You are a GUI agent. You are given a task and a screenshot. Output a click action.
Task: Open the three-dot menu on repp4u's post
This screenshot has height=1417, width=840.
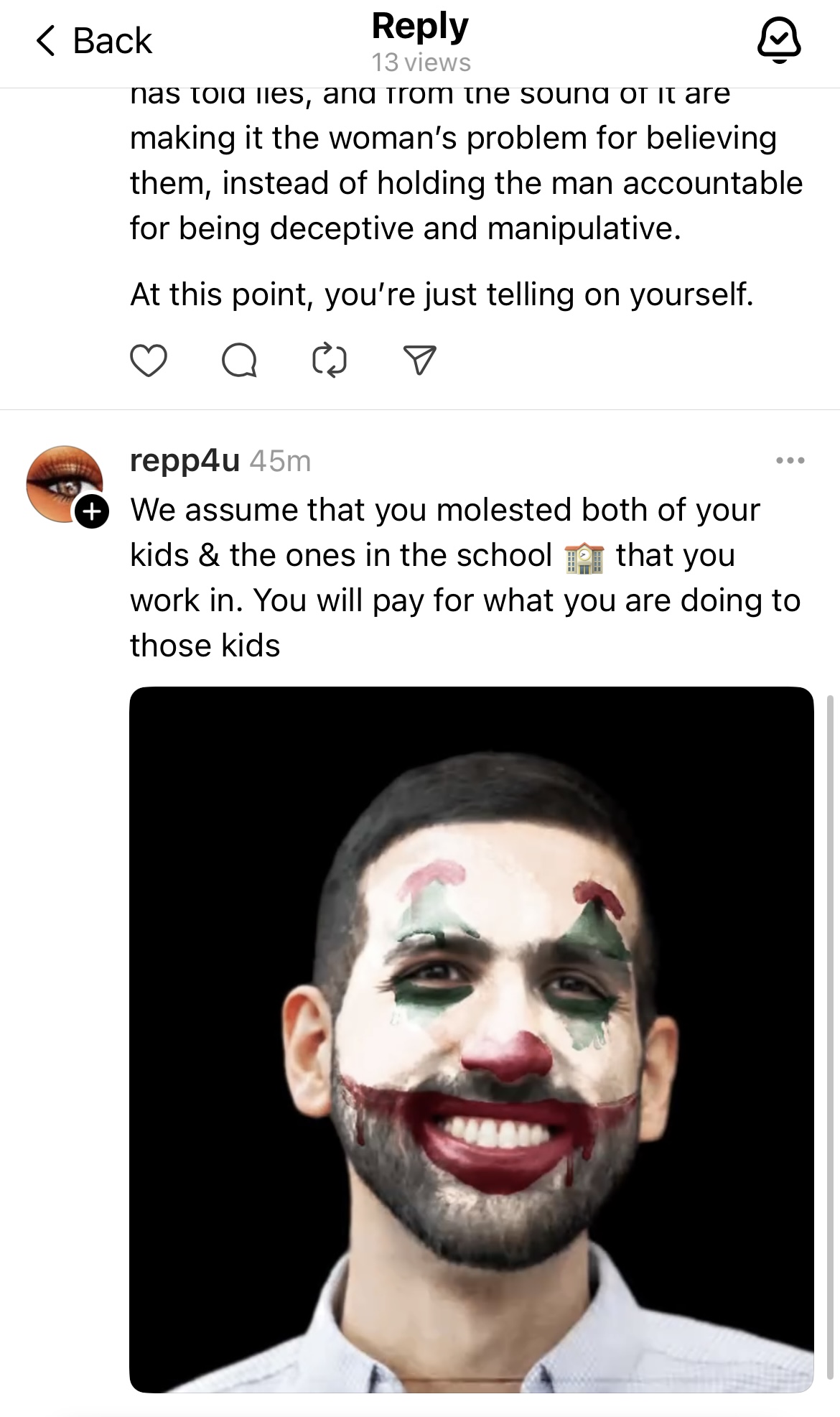790,460
